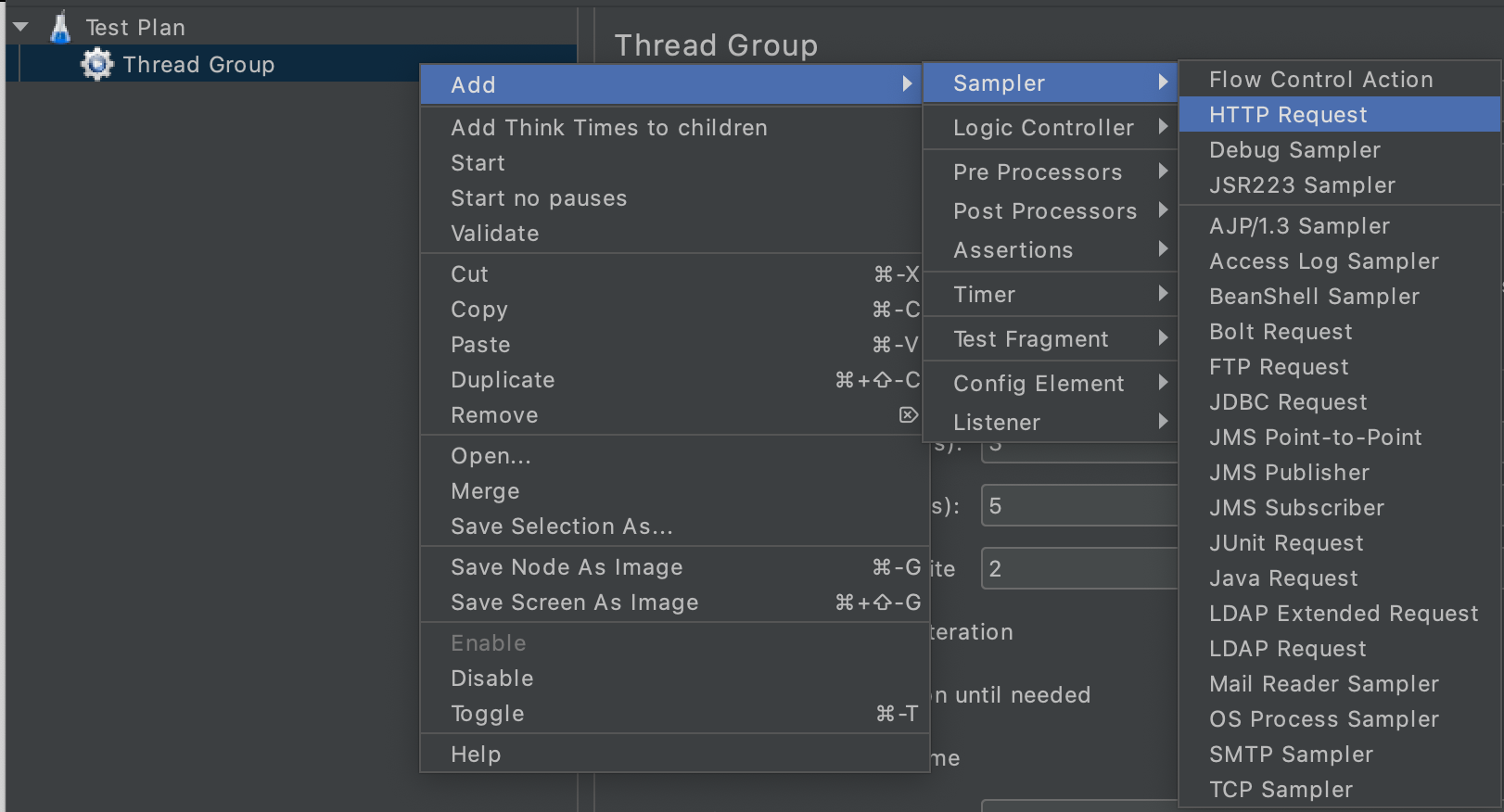Viewport: 1504px width, 812px height.
Task: Open the Timer submenu
Action: [1051, 294]
